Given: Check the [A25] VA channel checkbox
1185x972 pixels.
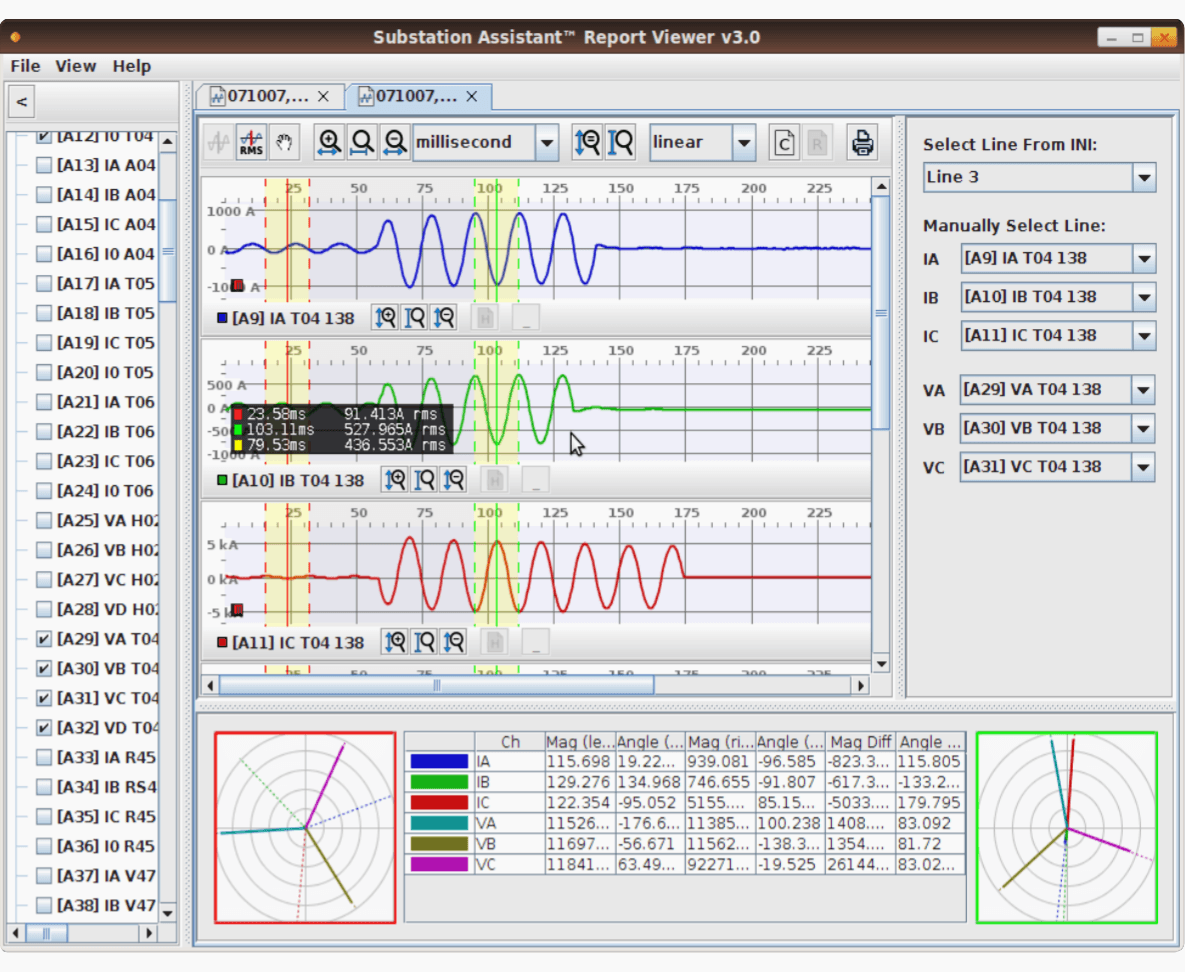Looking at the screenshot, I should pyautogui.click(x=44, y=520).
